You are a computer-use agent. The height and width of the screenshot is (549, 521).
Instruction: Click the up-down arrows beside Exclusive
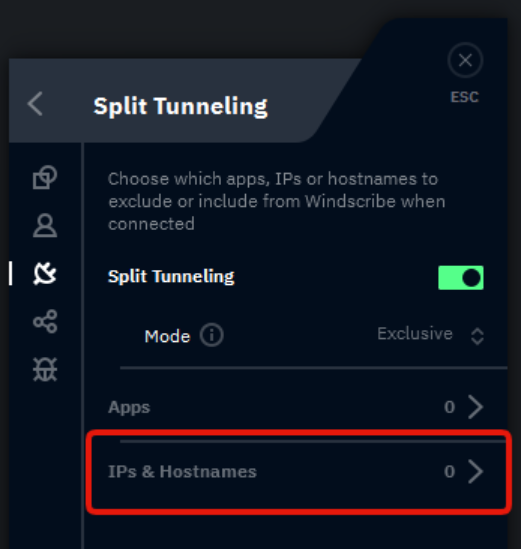pyautogui.click(x=477, y=336)
